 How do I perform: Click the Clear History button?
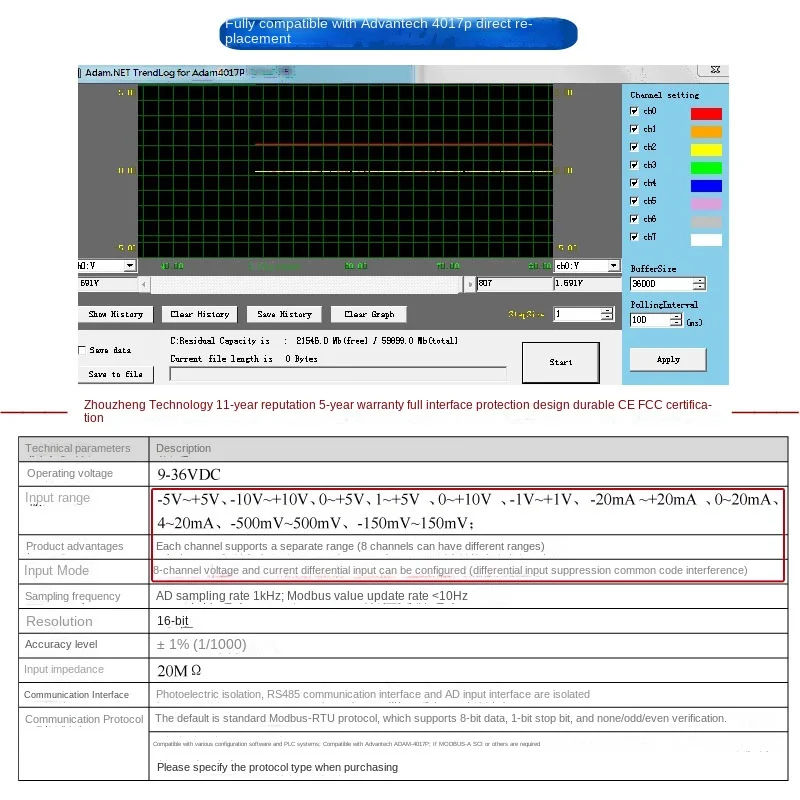tap(200, 314)
